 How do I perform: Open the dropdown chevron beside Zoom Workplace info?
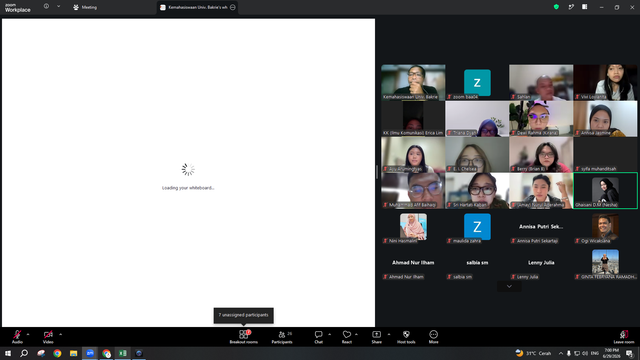58,7
